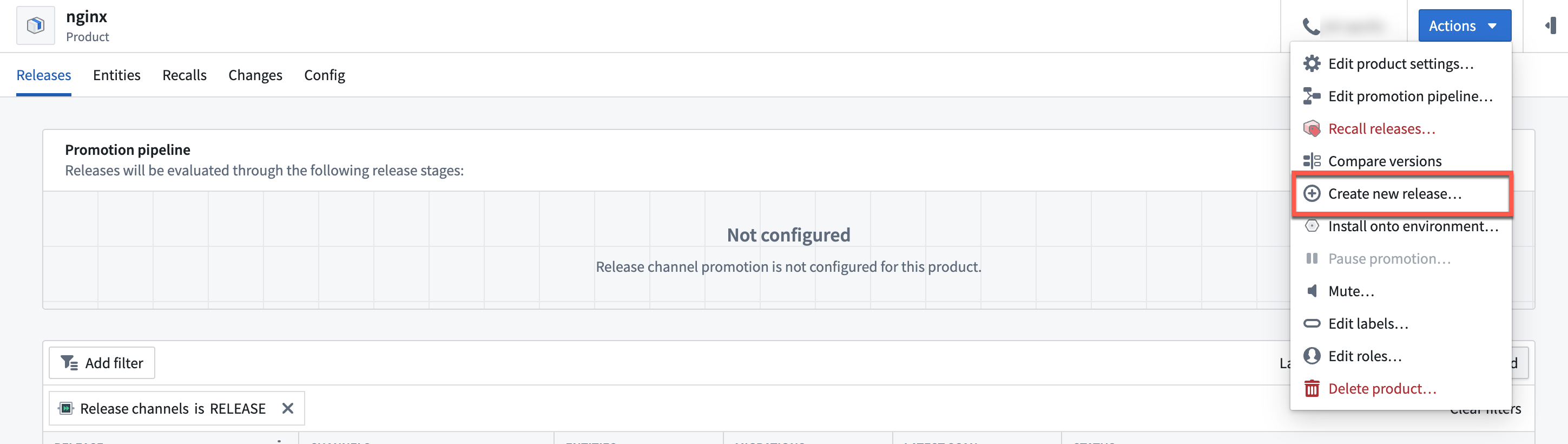
Task: Open the Actions dropdown button
Action: (x=1464, y=25)
